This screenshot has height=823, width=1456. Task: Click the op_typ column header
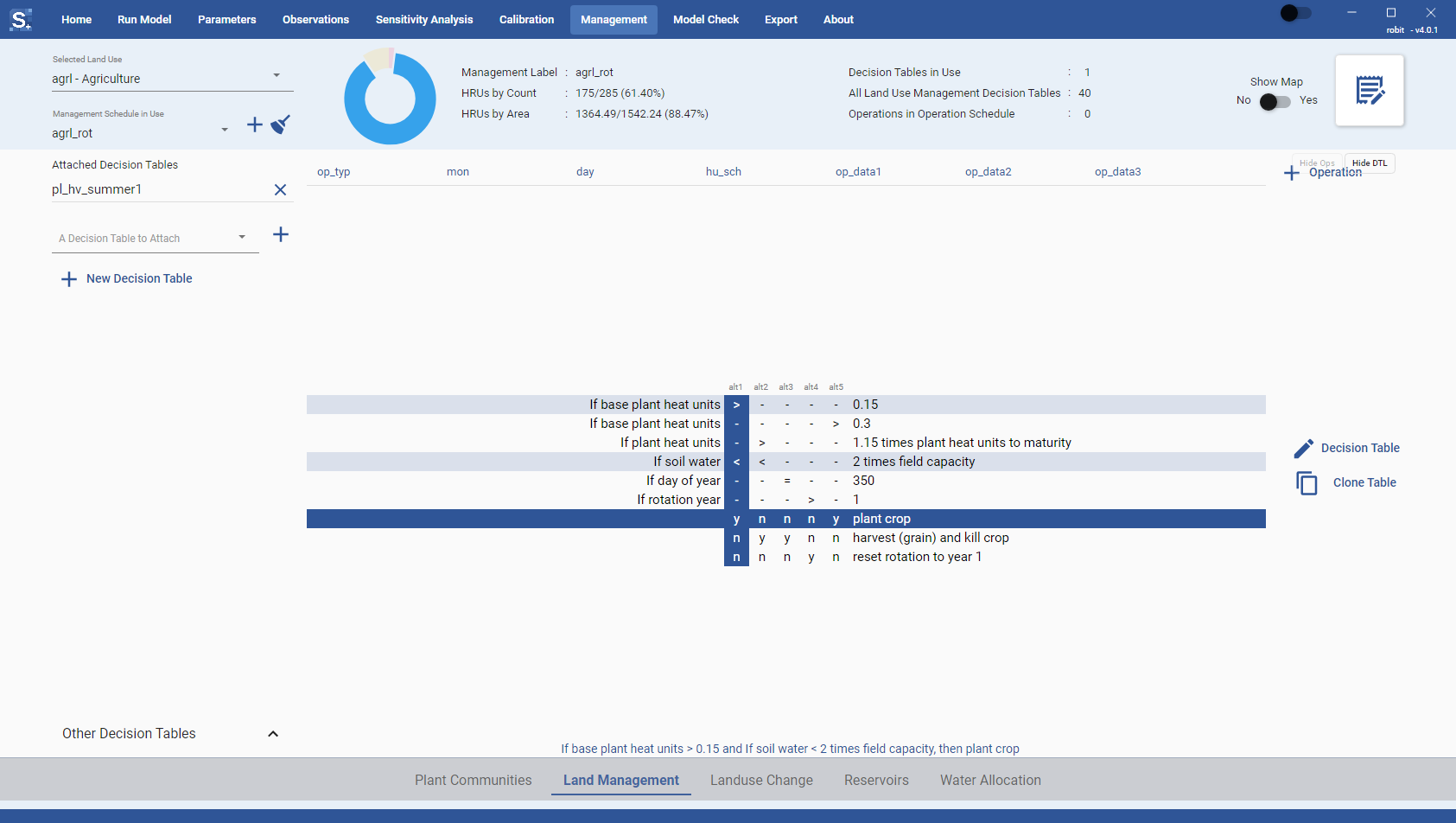tap(334, 172)
